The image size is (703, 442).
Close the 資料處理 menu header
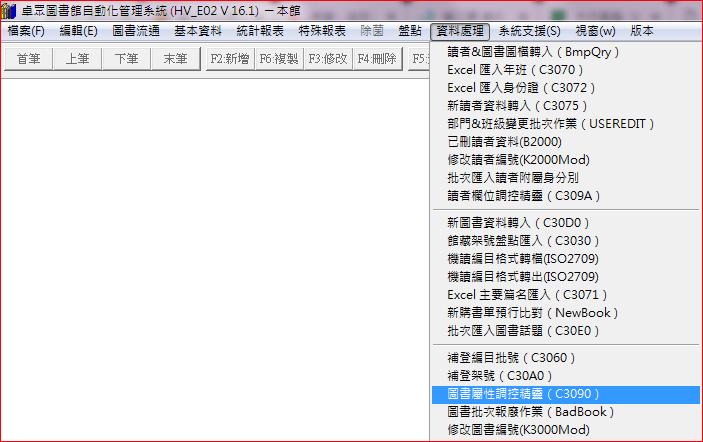460,31
